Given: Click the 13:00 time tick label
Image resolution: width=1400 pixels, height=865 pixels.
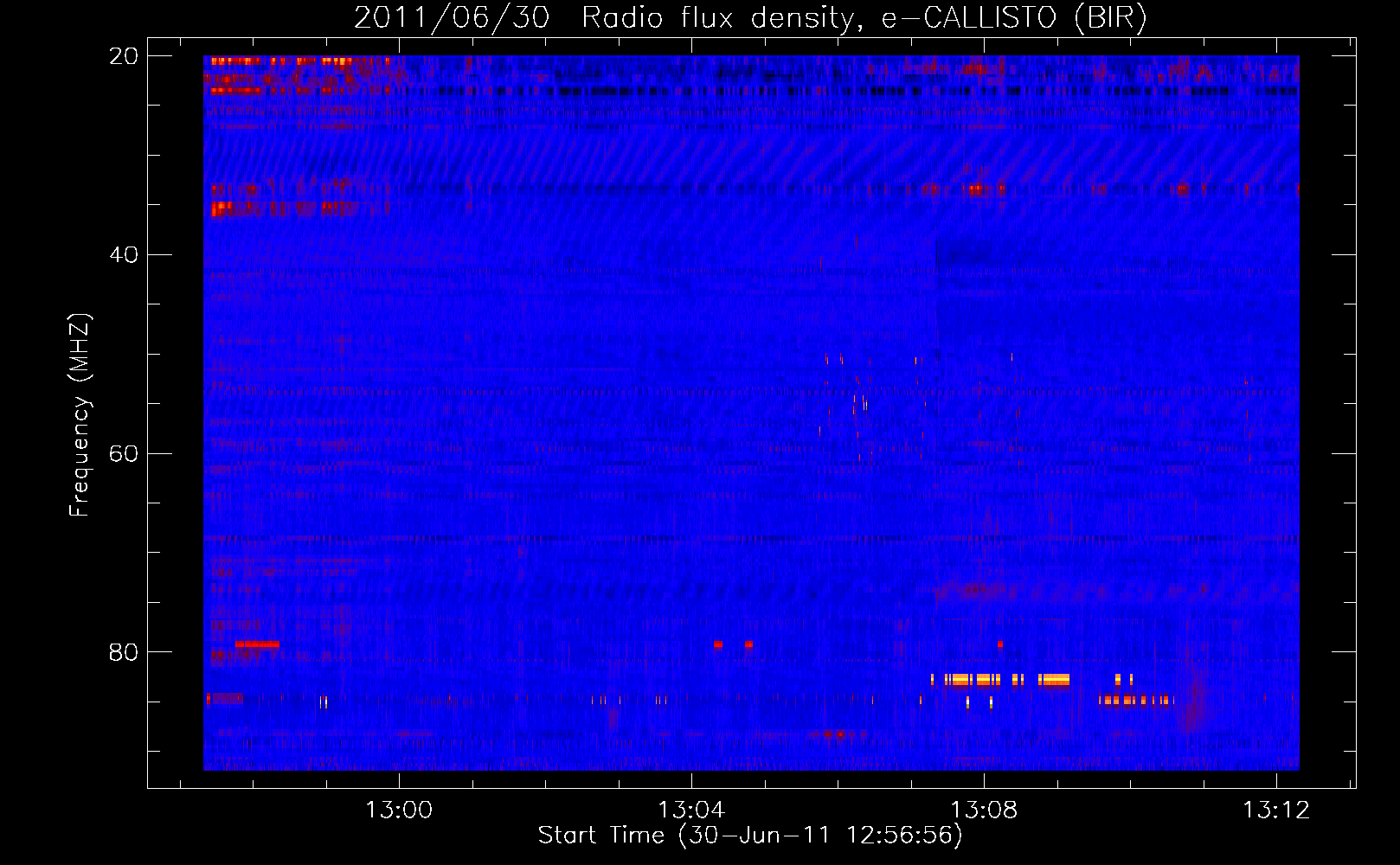Looking at the screenshot, I should click(399, 811).
